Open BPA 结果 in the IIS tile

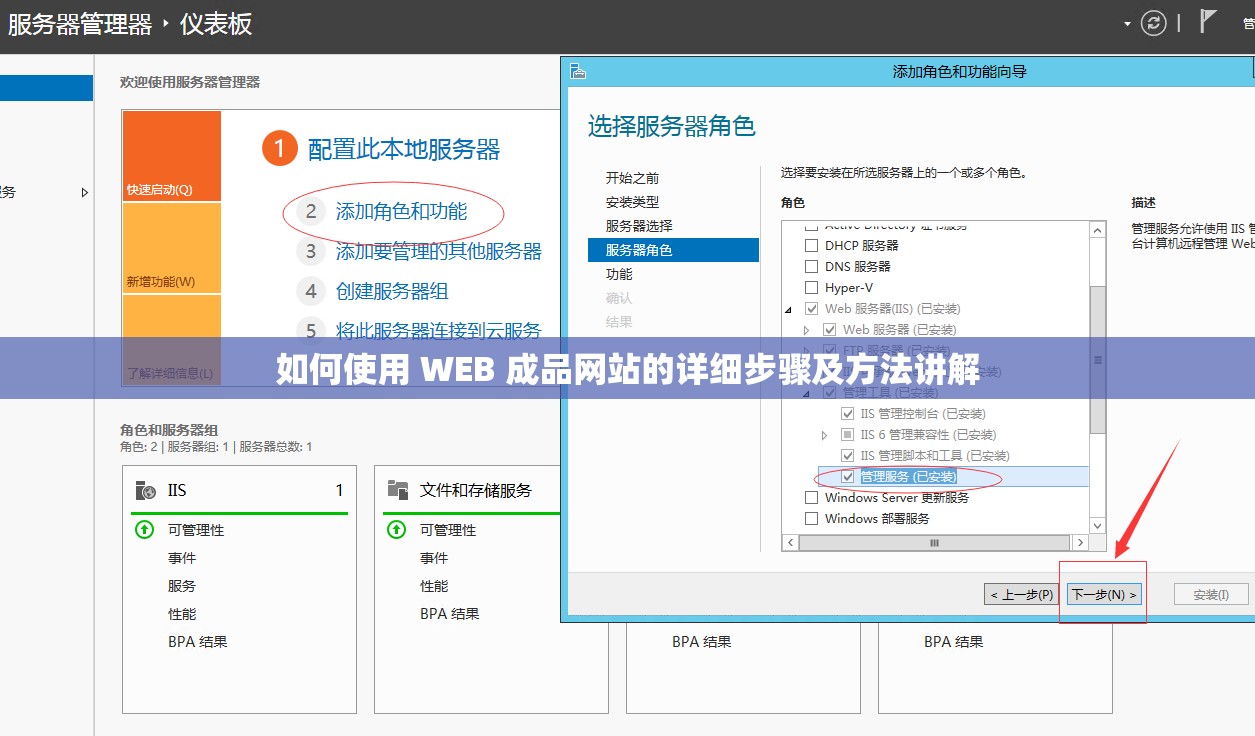(198, 642)
